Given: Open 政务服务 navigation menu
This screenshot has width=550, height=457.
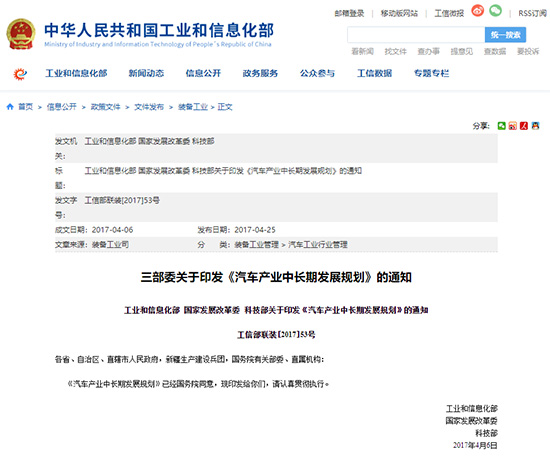Looking at the screenshot, I should pos(260,73).
